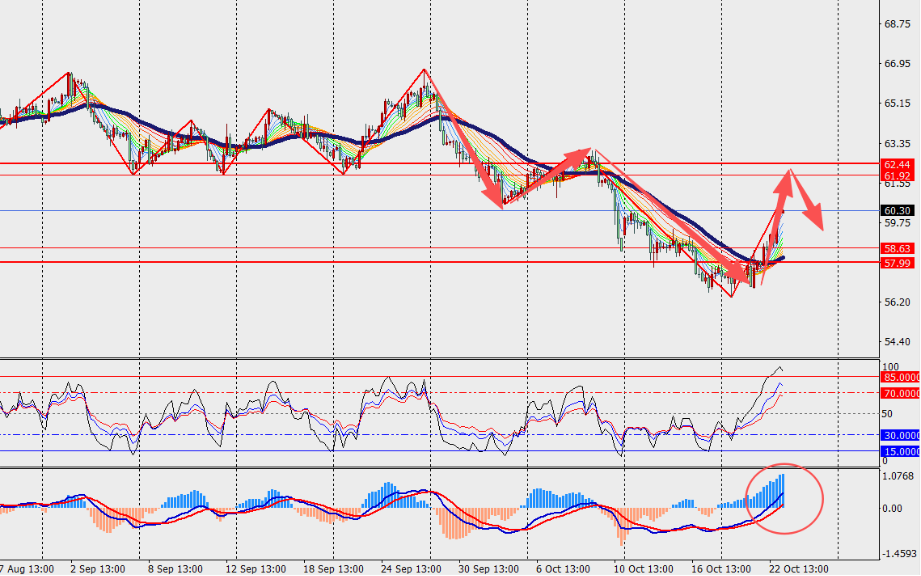The image size is (921, 576).
Task: Click the 85.0000 overbought level label
Action: tap(899, 377)
